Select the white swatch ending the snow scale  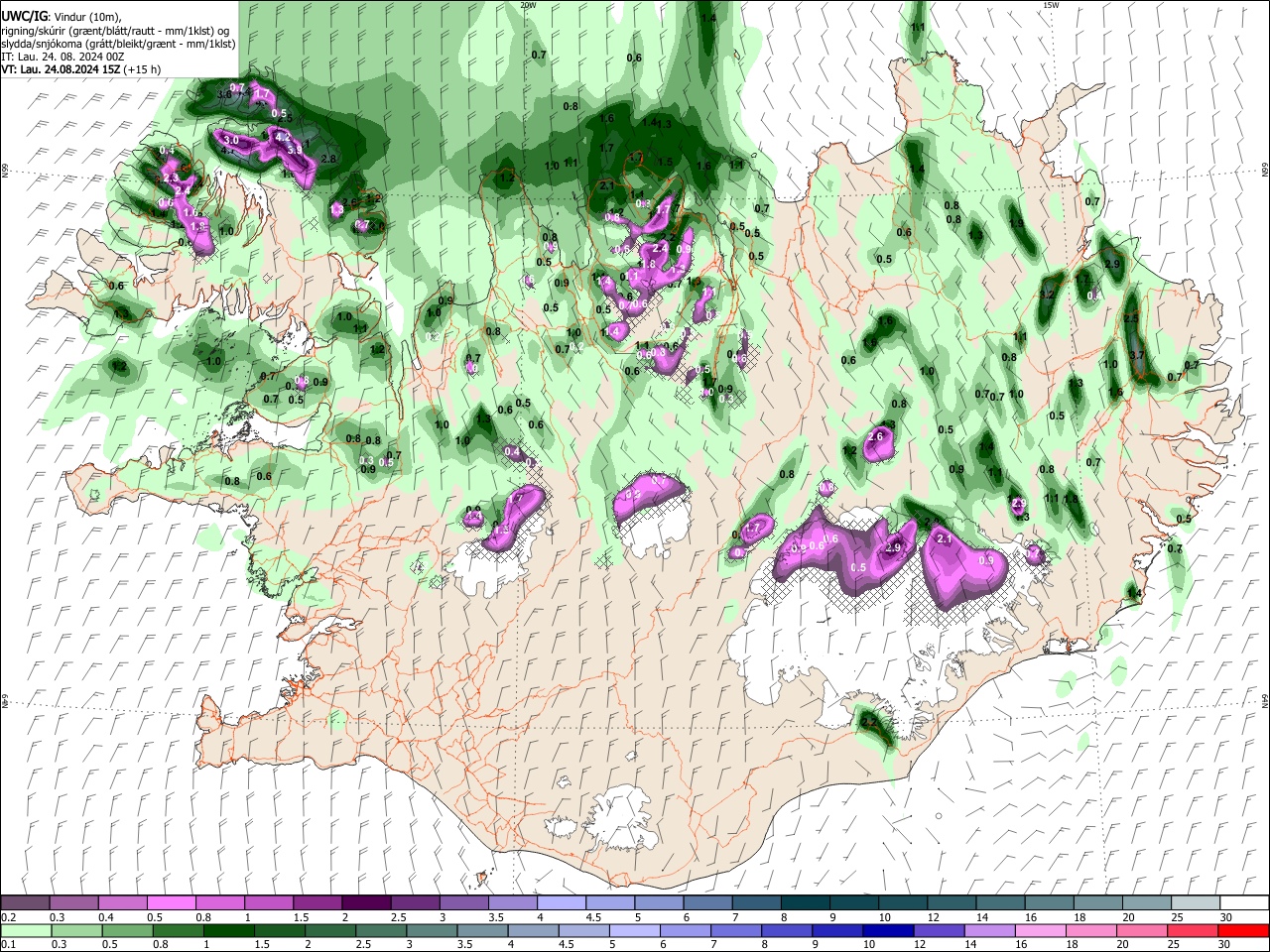click(1243, 903)
